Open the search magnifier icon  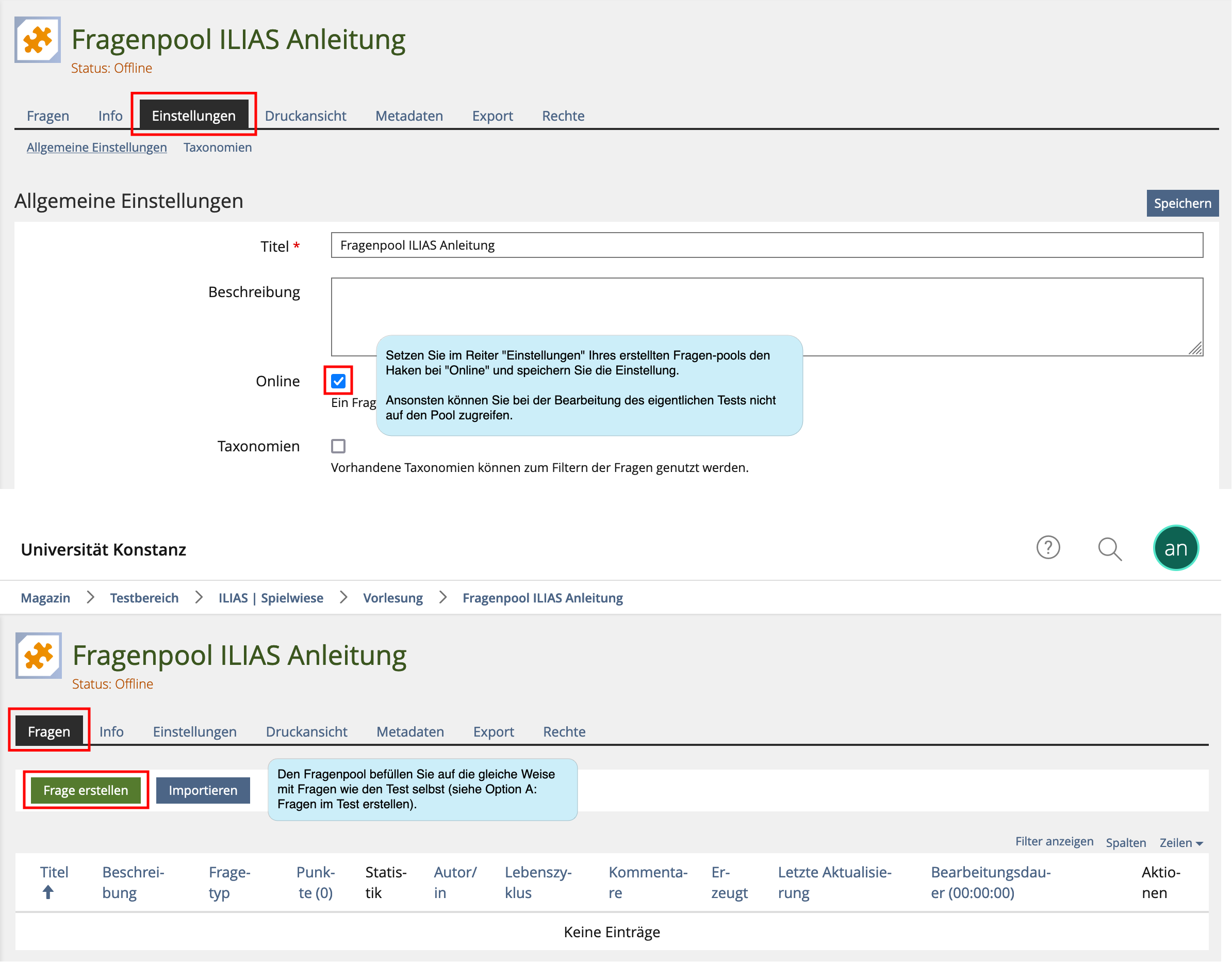[x=1110, y=549]
